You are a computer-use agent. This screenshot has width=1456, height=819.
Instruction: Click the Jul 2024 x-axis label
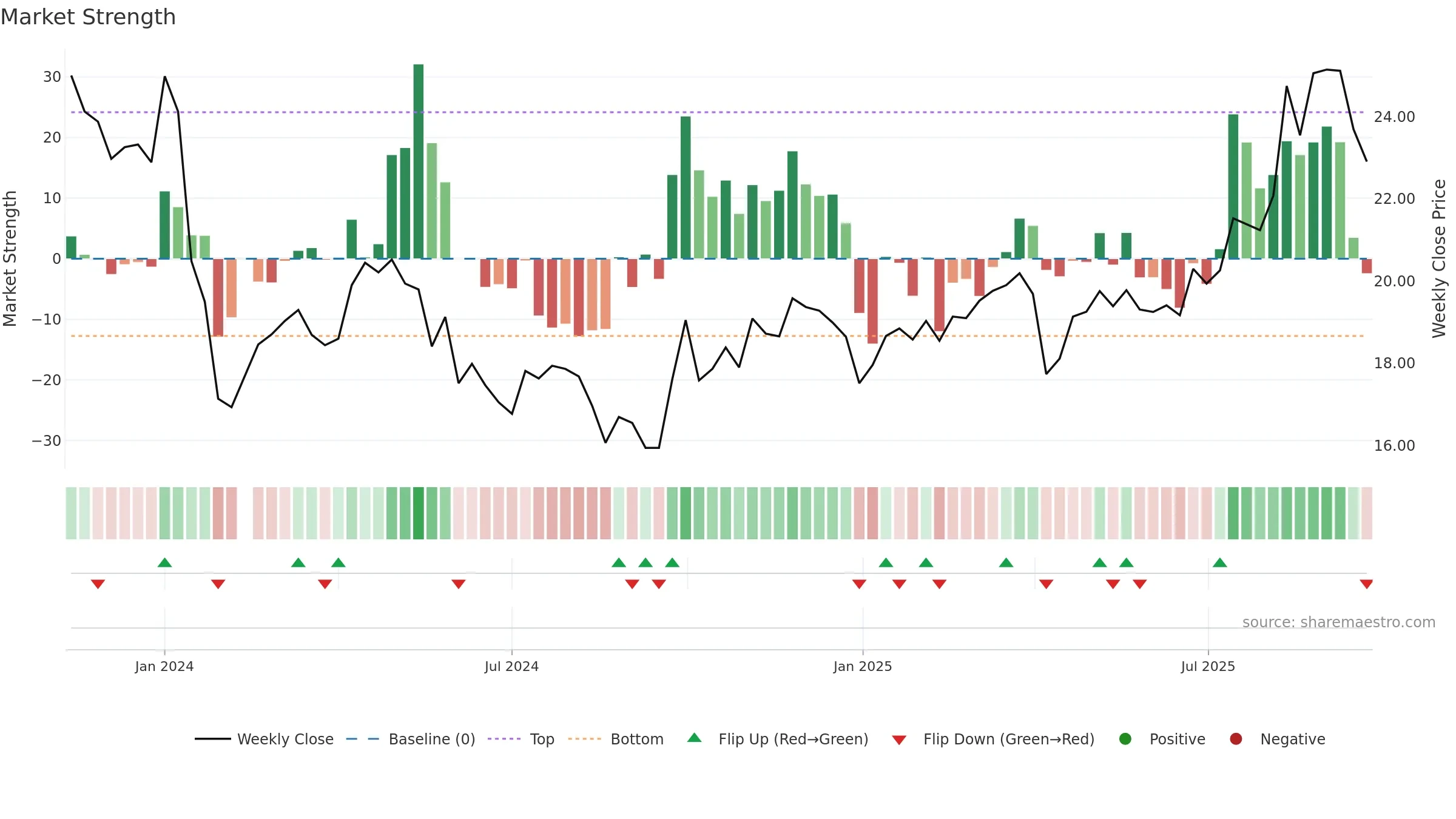(x=511, y=666)
